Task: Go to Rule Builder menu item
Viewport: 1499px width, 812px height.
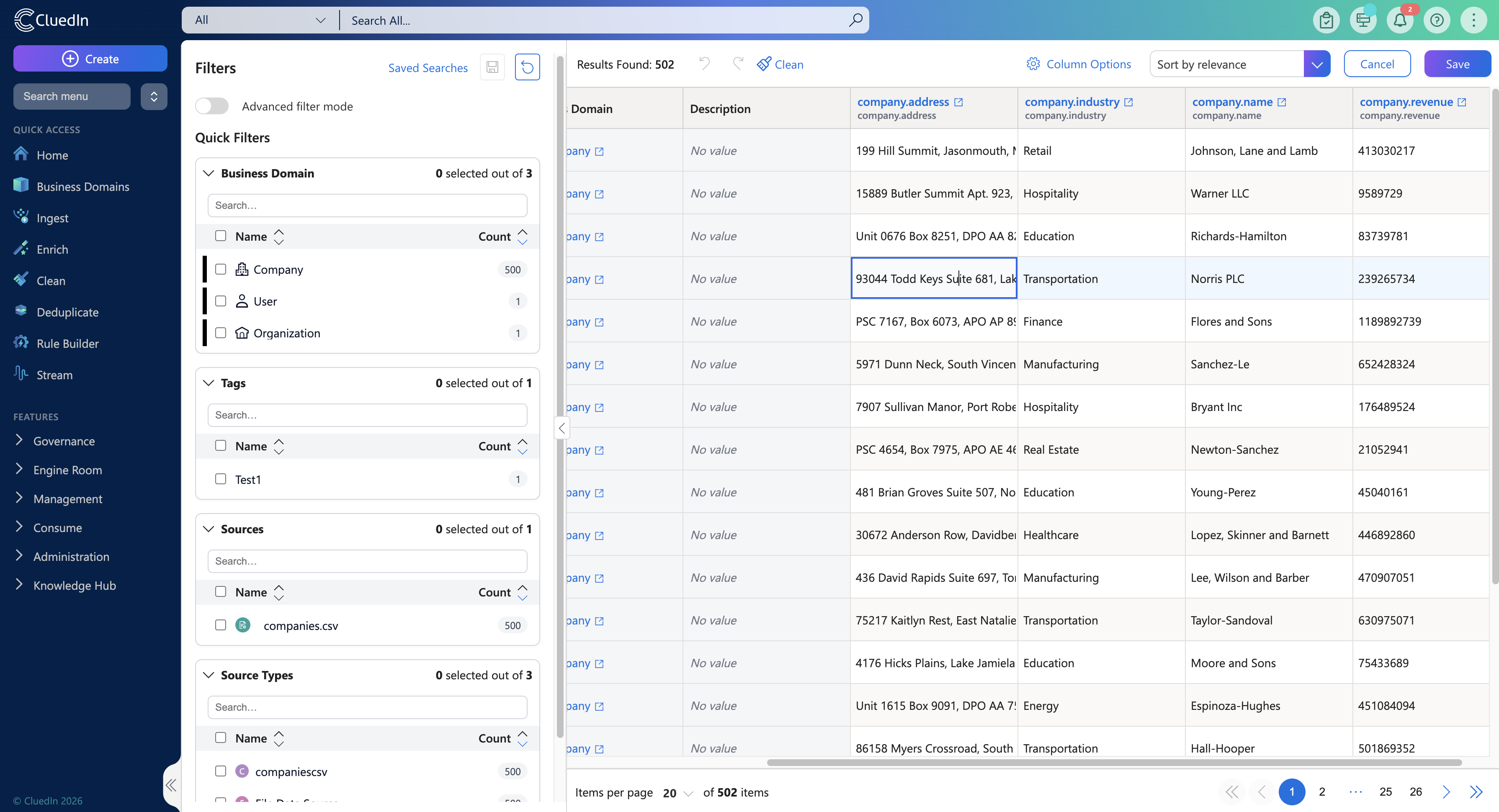Action: point(67,343)
